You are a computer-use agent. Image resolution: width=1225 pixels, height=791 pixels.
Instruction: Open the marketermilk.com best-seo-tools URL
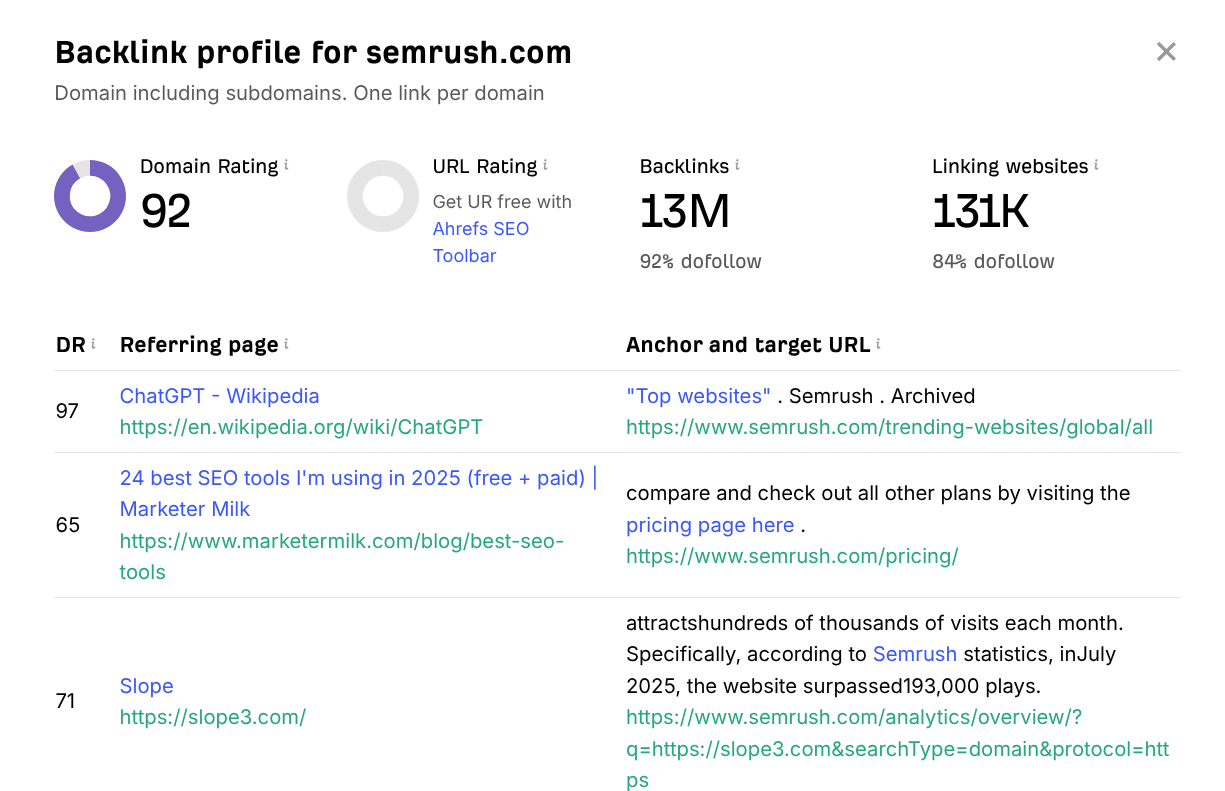(341, 541)
